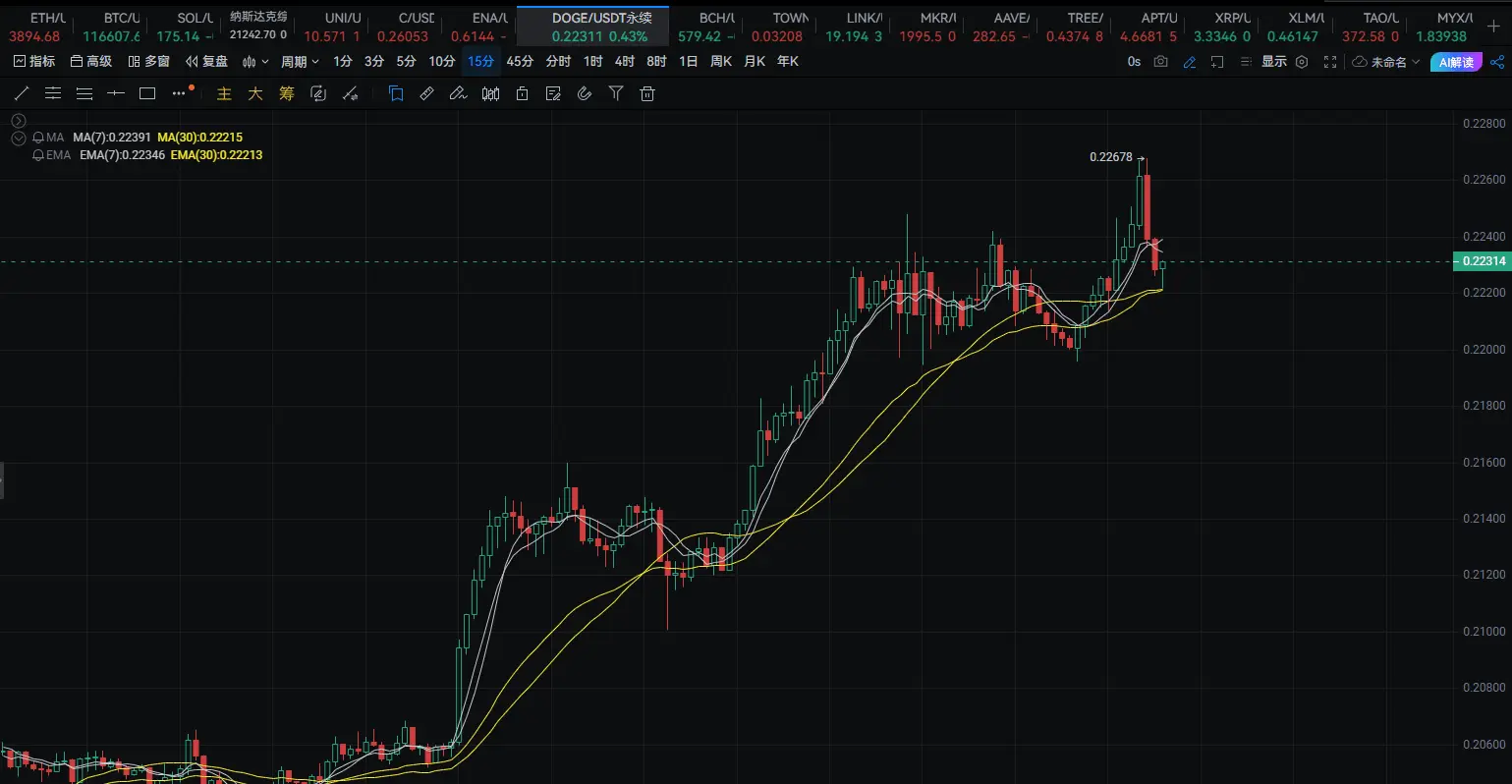Click the MA(30):0.22215 legend value
Viewport: 1512px width, 784px height.
(x=199, y=138)
